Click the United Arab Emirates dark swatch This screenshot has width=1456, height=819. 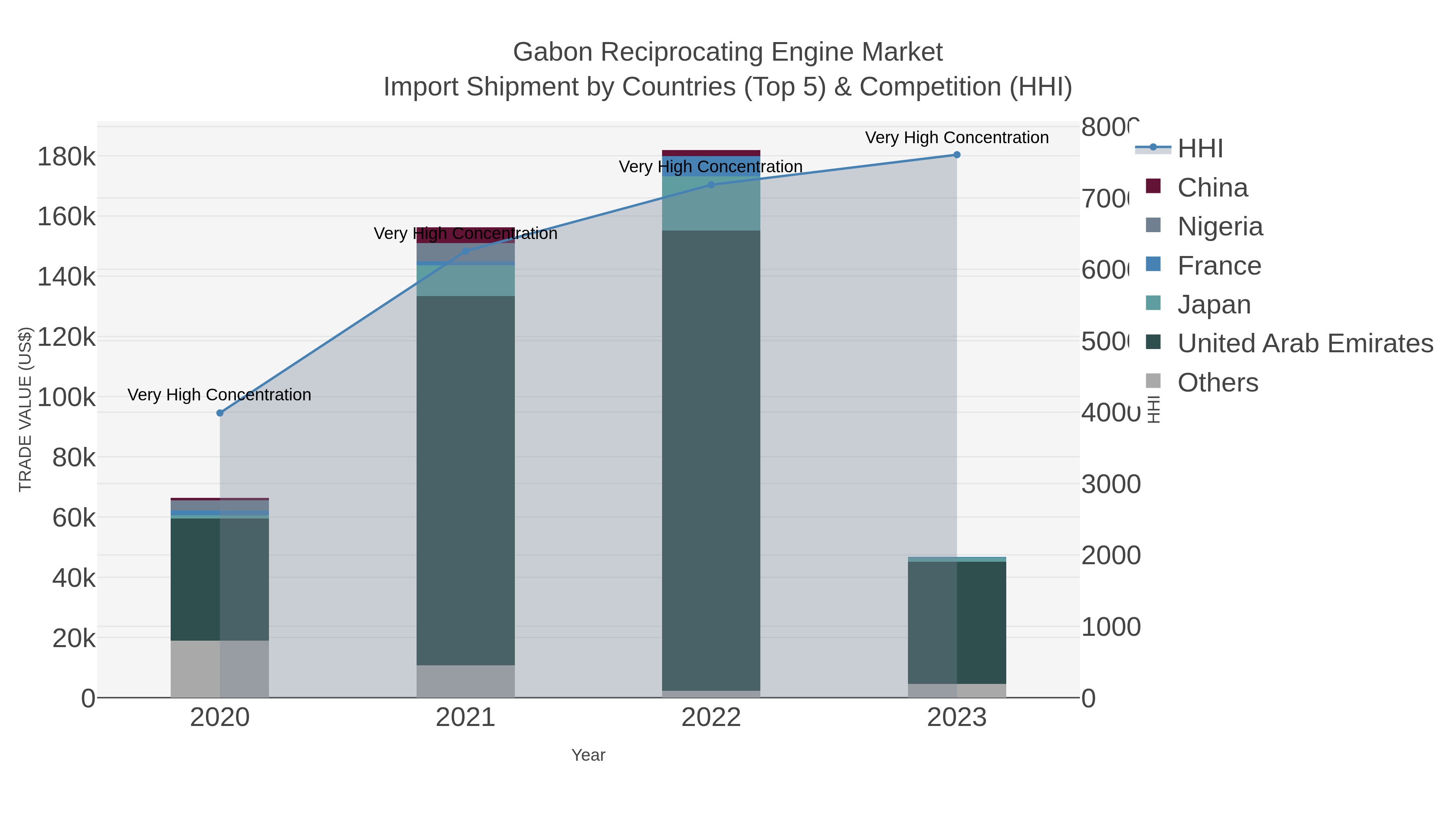(x=1153, y=342)
